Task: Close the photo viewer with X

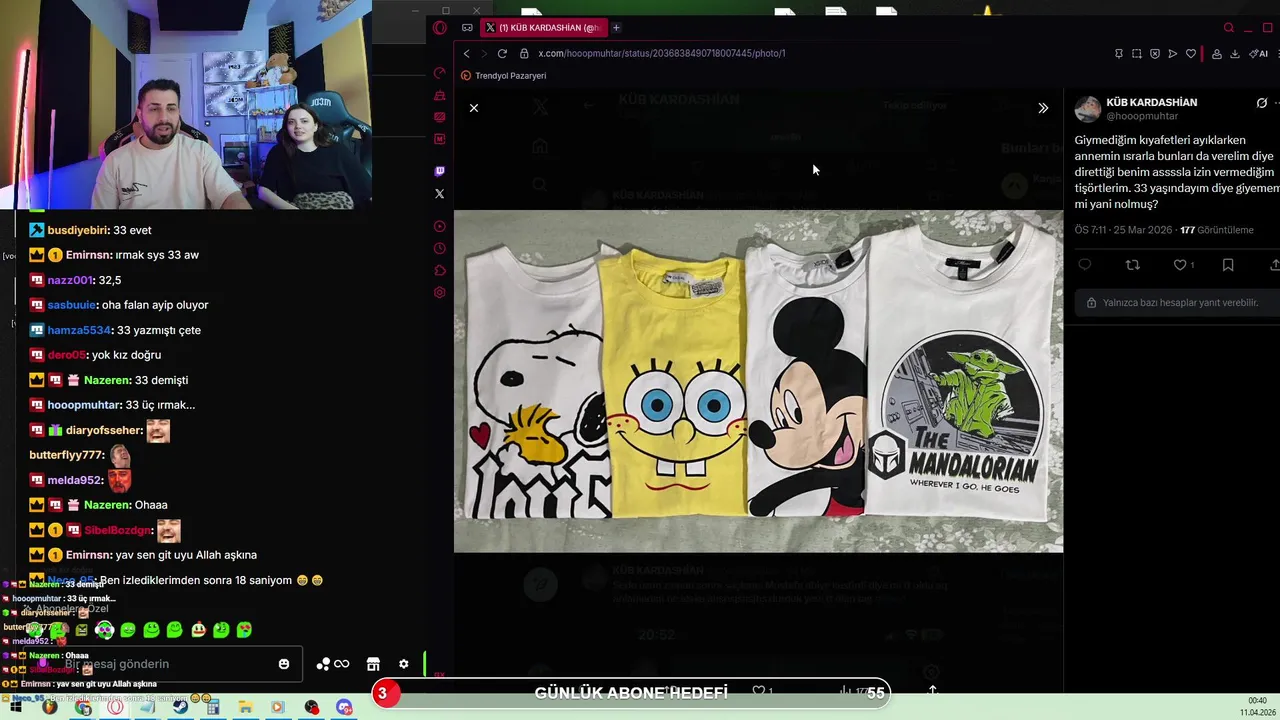Action: (x=474, y=107)
